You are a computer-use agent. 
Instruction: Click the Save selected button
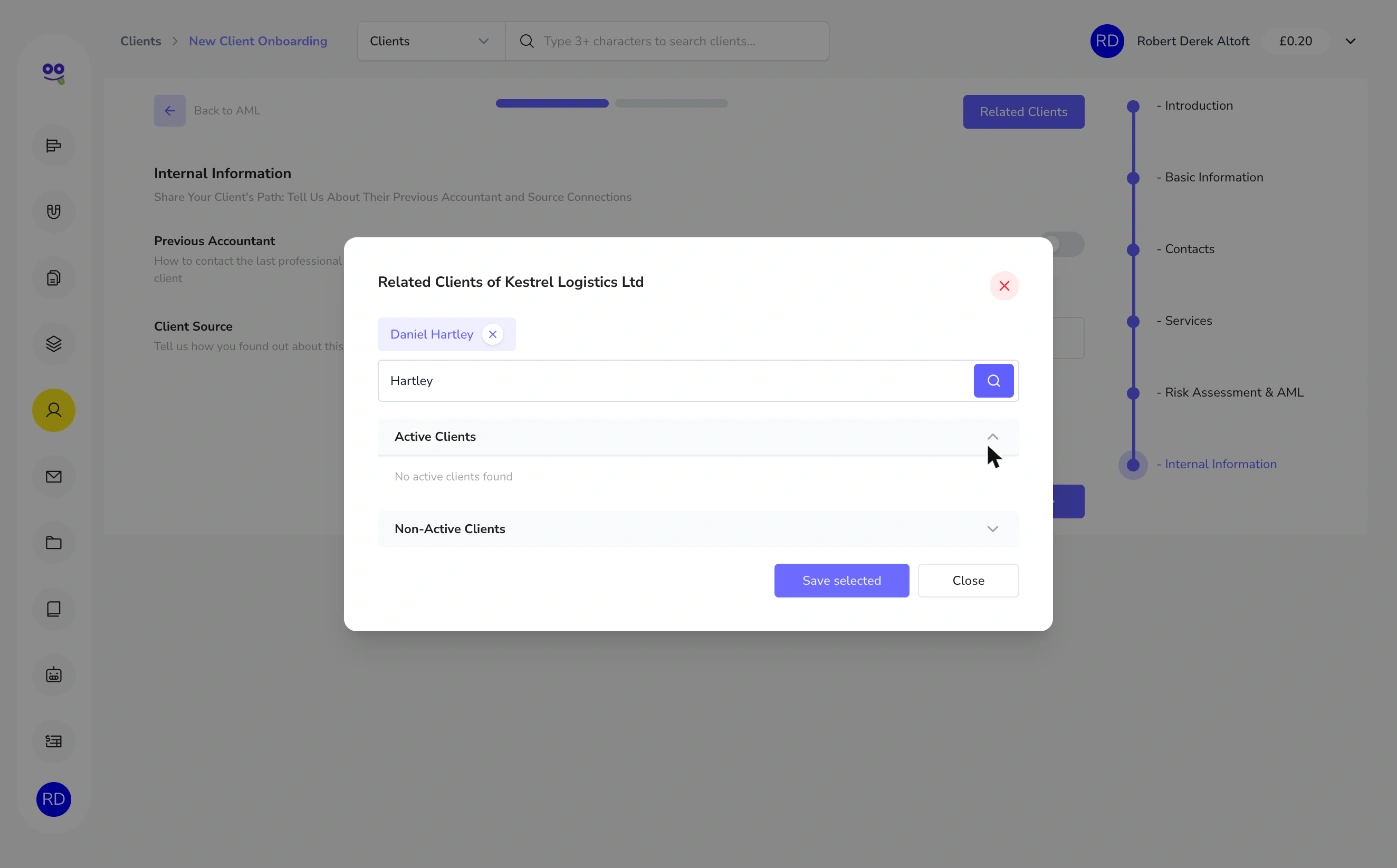tap(842, 581)
